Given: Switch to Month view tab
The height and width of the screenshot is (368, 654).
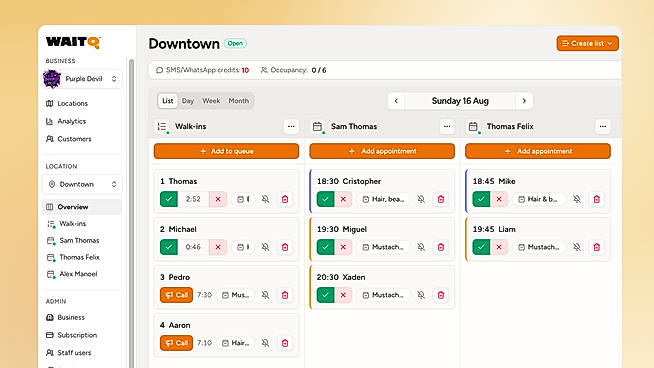Looking at the screenshot, I should pos(239,101).
